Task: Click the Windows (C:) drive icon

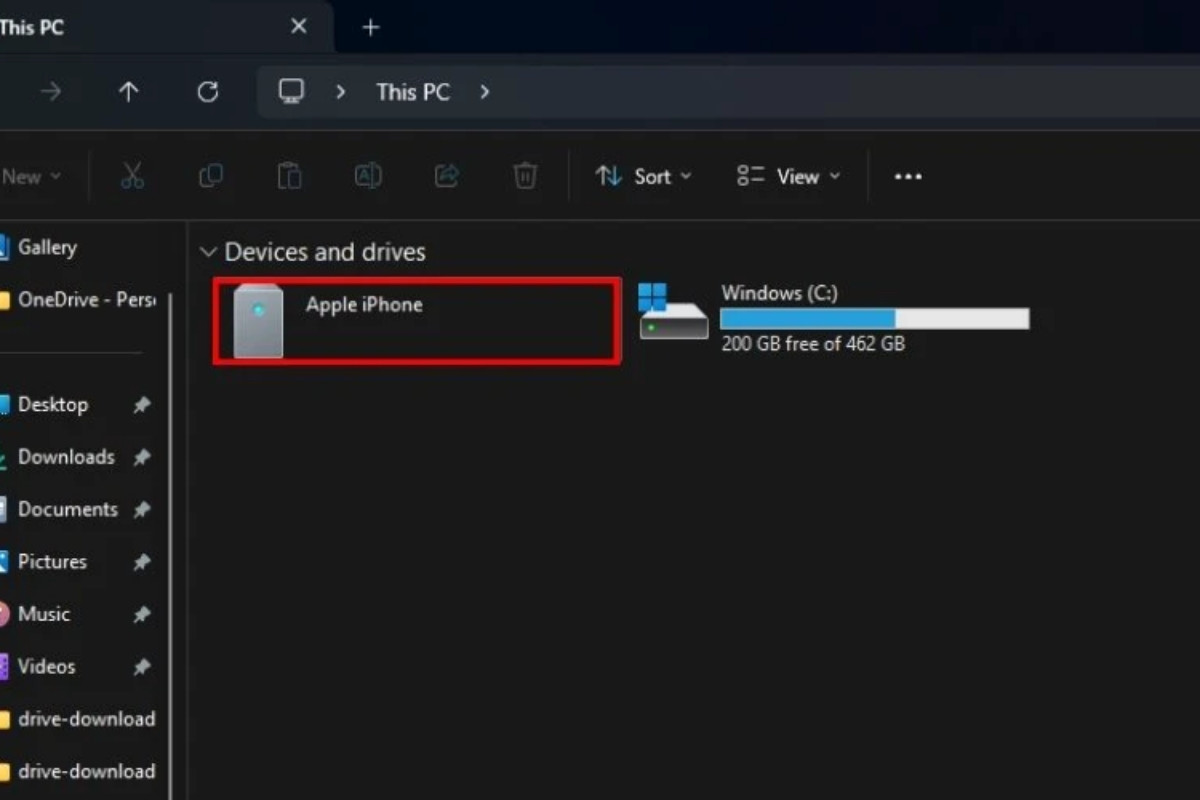Action: (x=672, y=311)
